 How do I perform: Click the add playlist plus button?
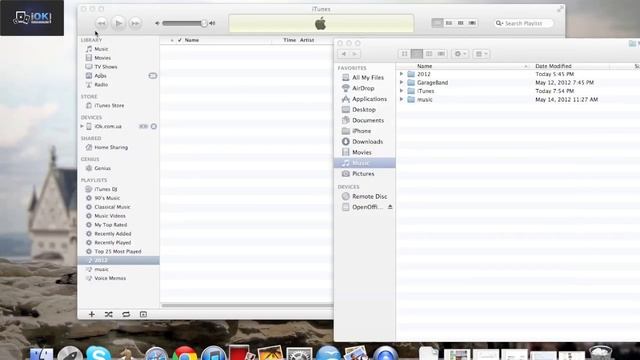click(x=91, y=314)
